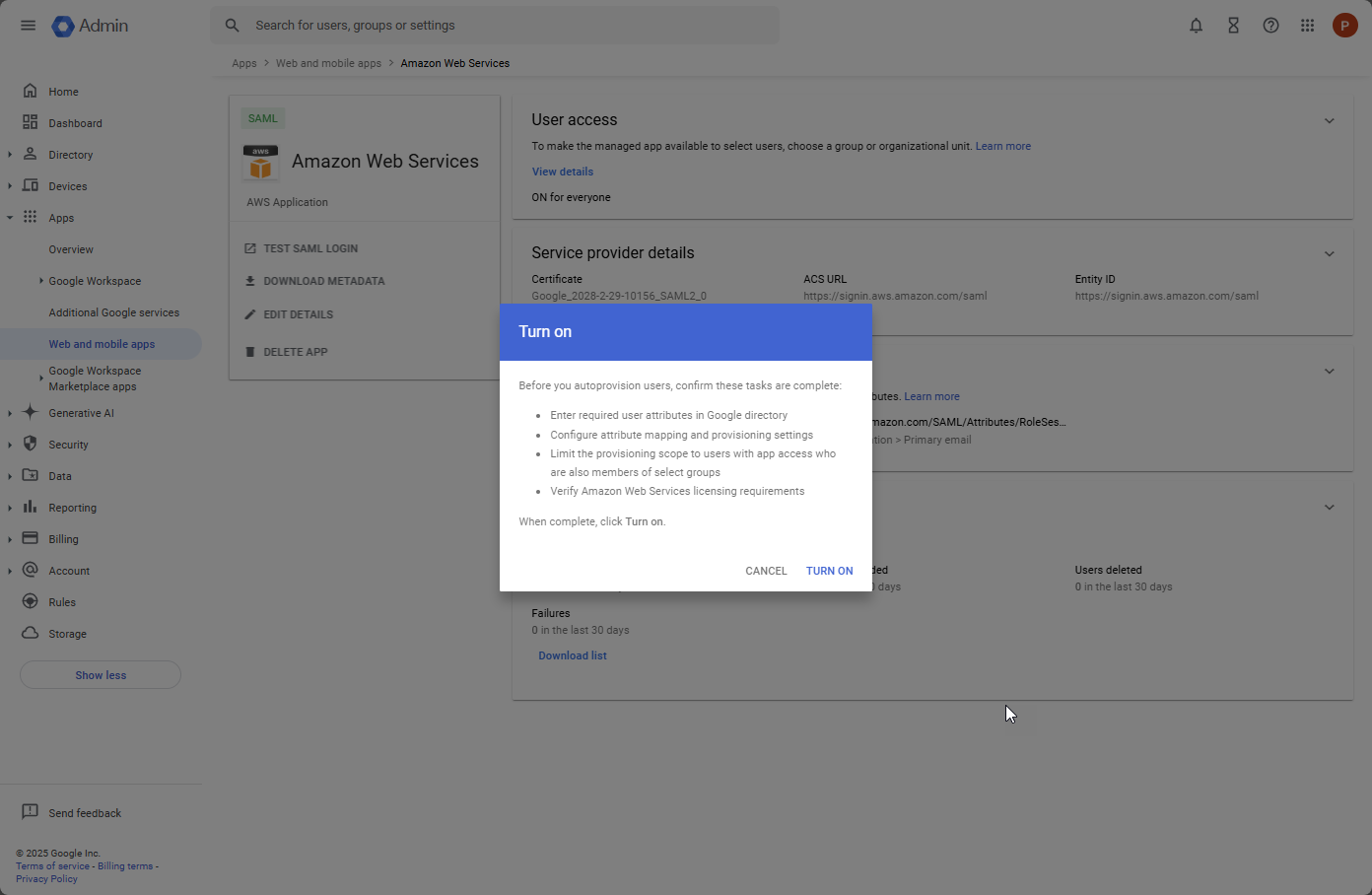Expand Google Workspace submenu arrow
This screenshot has height=895, width=1372.
(41, 281)
